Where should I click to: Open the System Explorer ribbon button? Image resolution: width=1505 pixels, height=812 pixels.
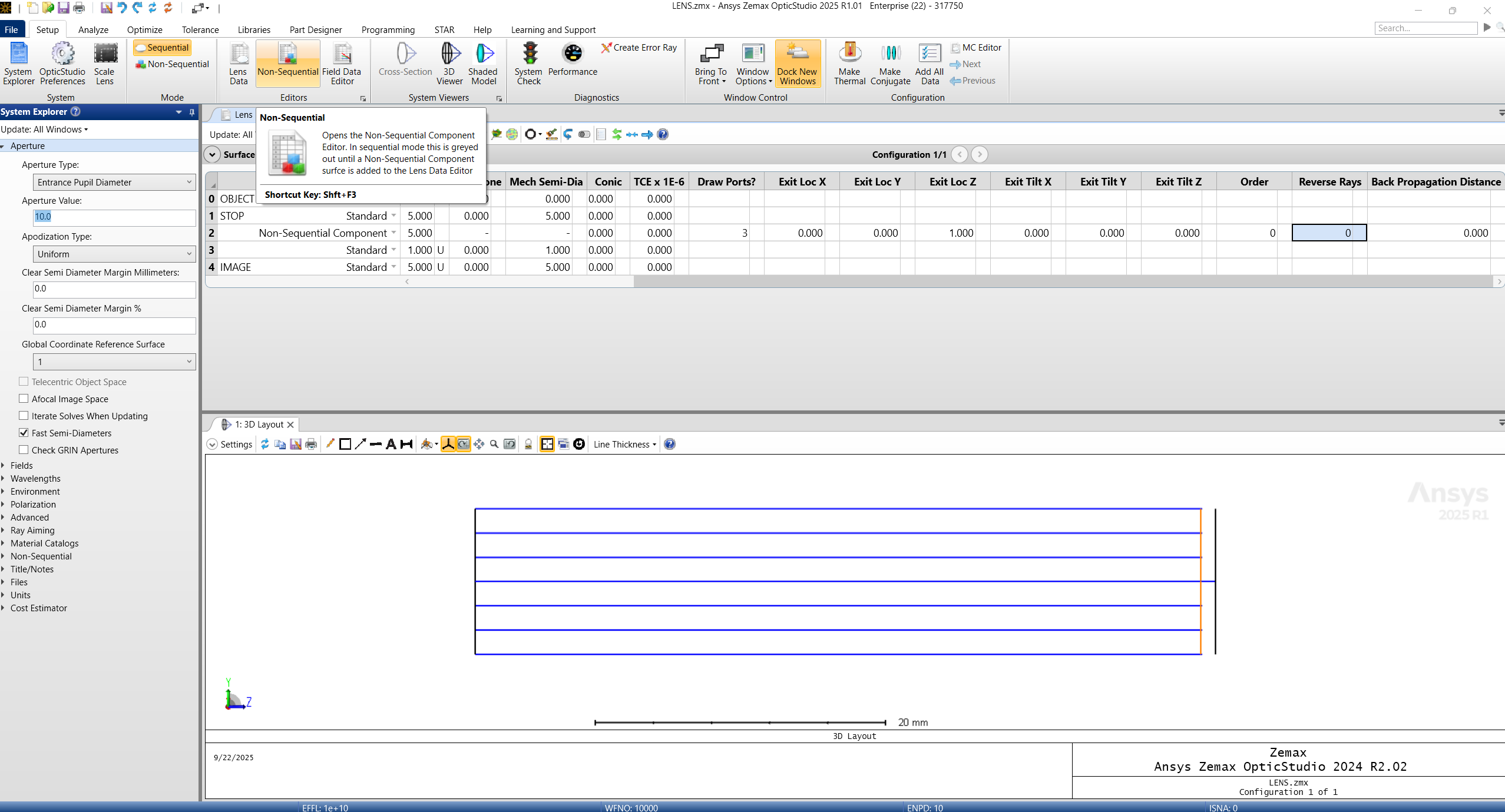18,64
